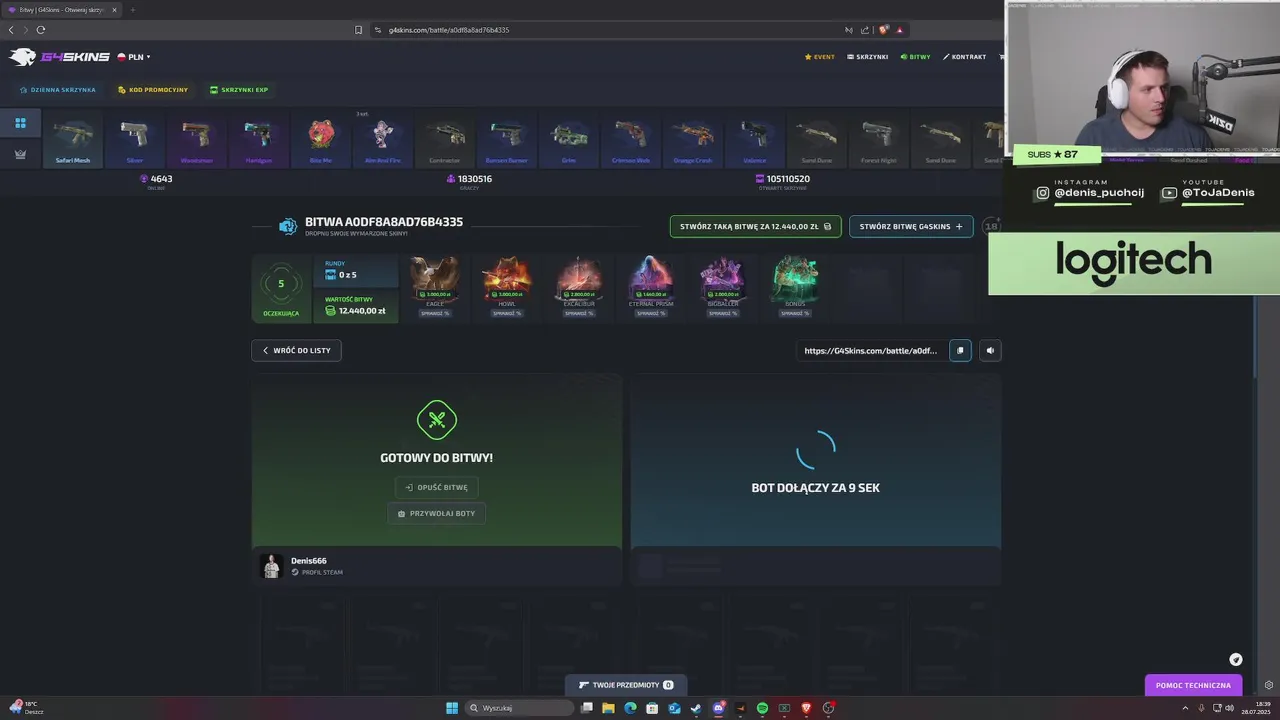Copy the battle link with copy icon
Viewport: 1280px width, 720px height.
[960, 351]
